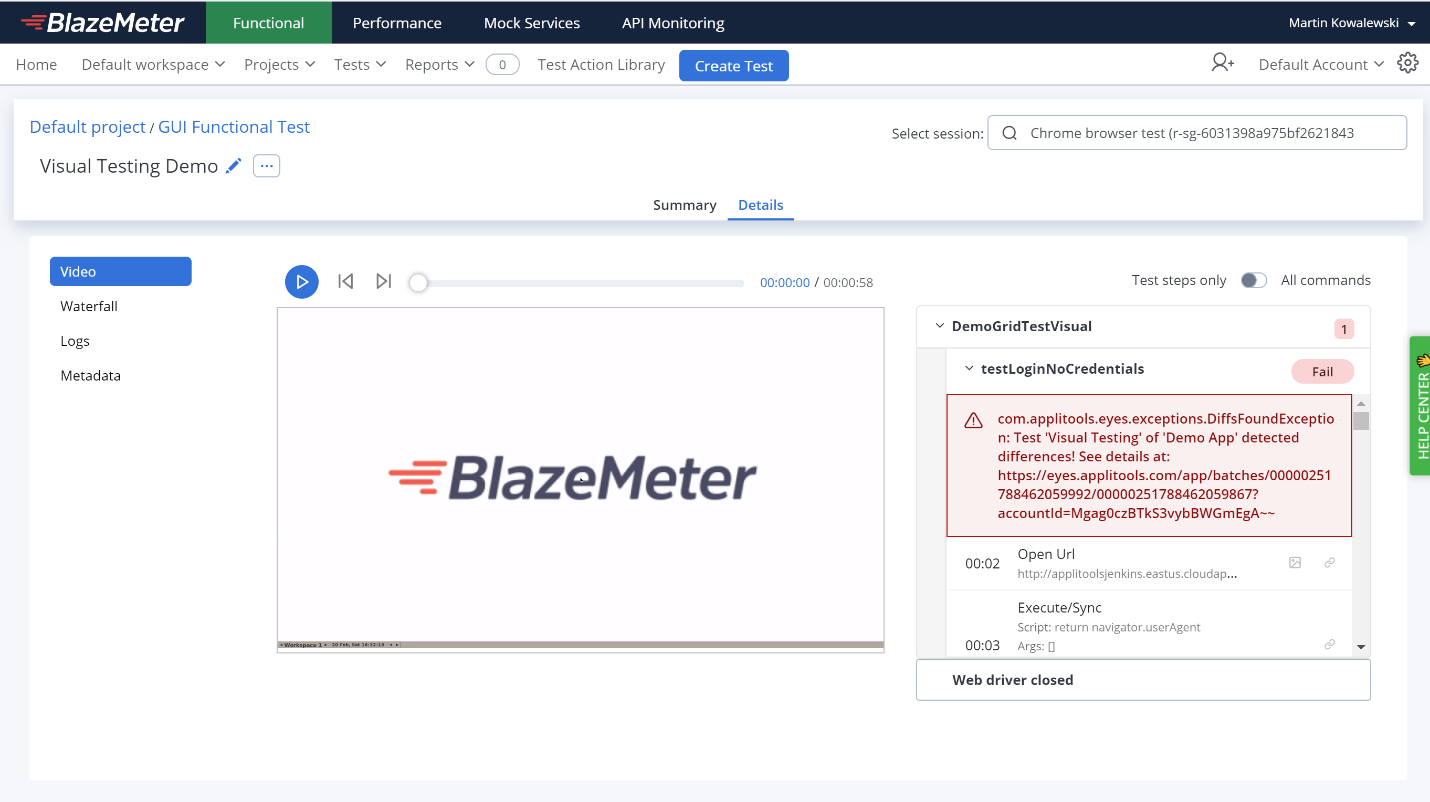Copy link icon for Open Url step

(1330, 563)
